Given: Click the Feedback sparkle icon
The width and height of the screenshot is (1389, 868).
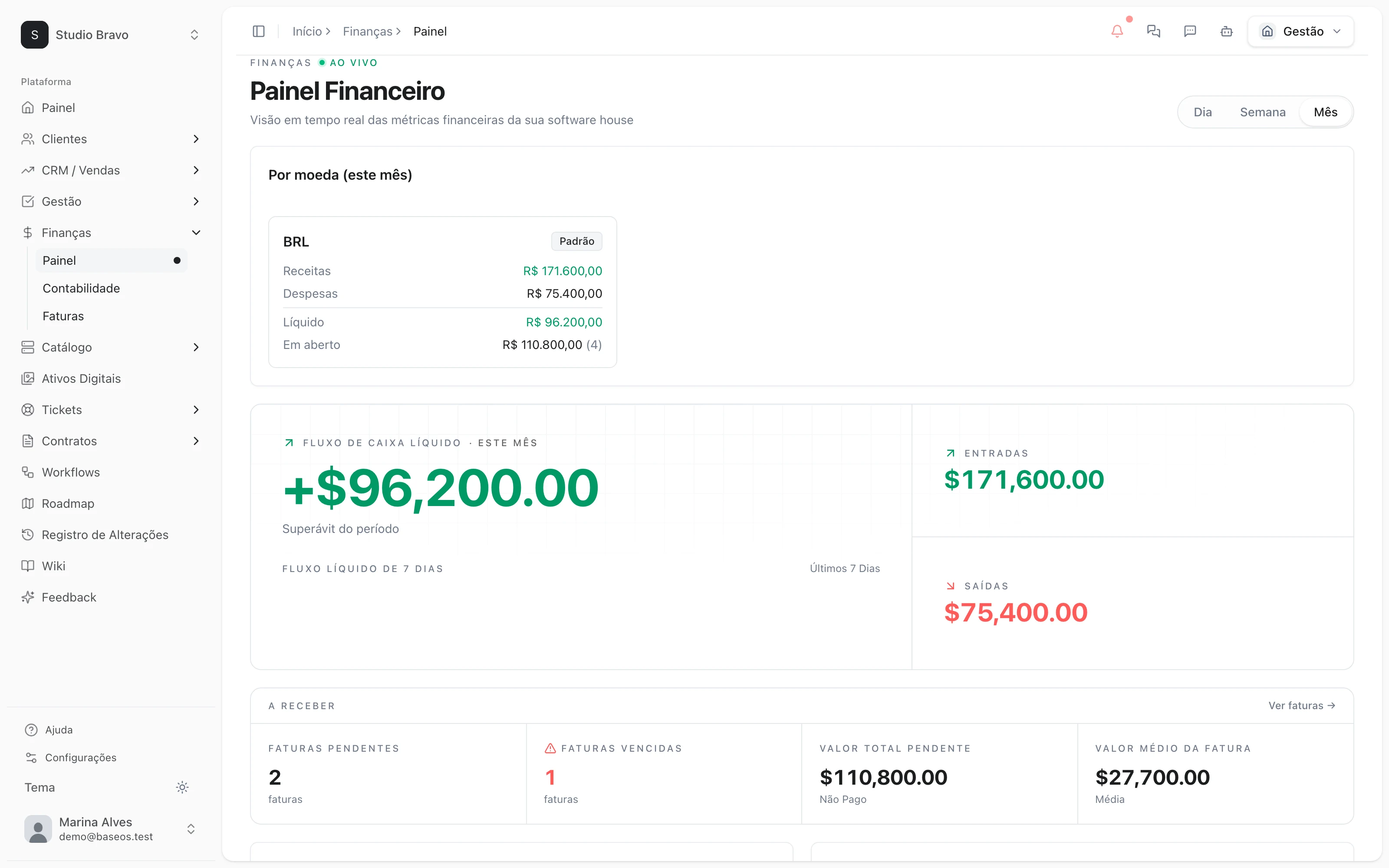Looking at the screenshot, I should 27,597.
